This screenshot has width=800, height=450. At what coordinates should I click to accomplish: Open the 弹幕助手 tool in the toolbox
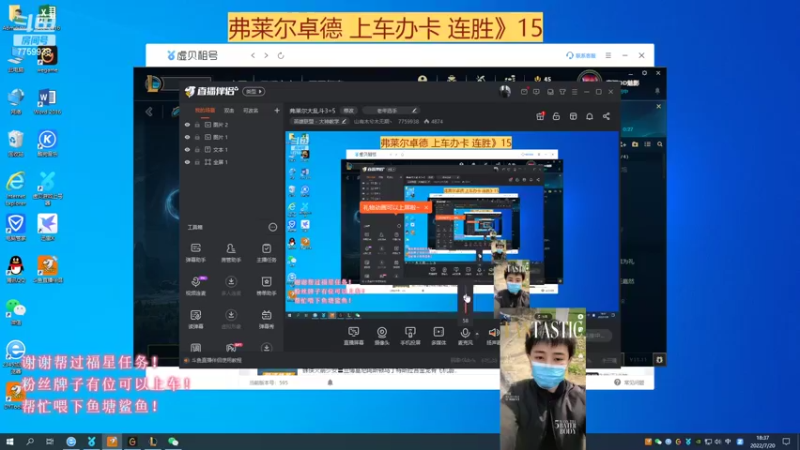click(x=195, y=252)
